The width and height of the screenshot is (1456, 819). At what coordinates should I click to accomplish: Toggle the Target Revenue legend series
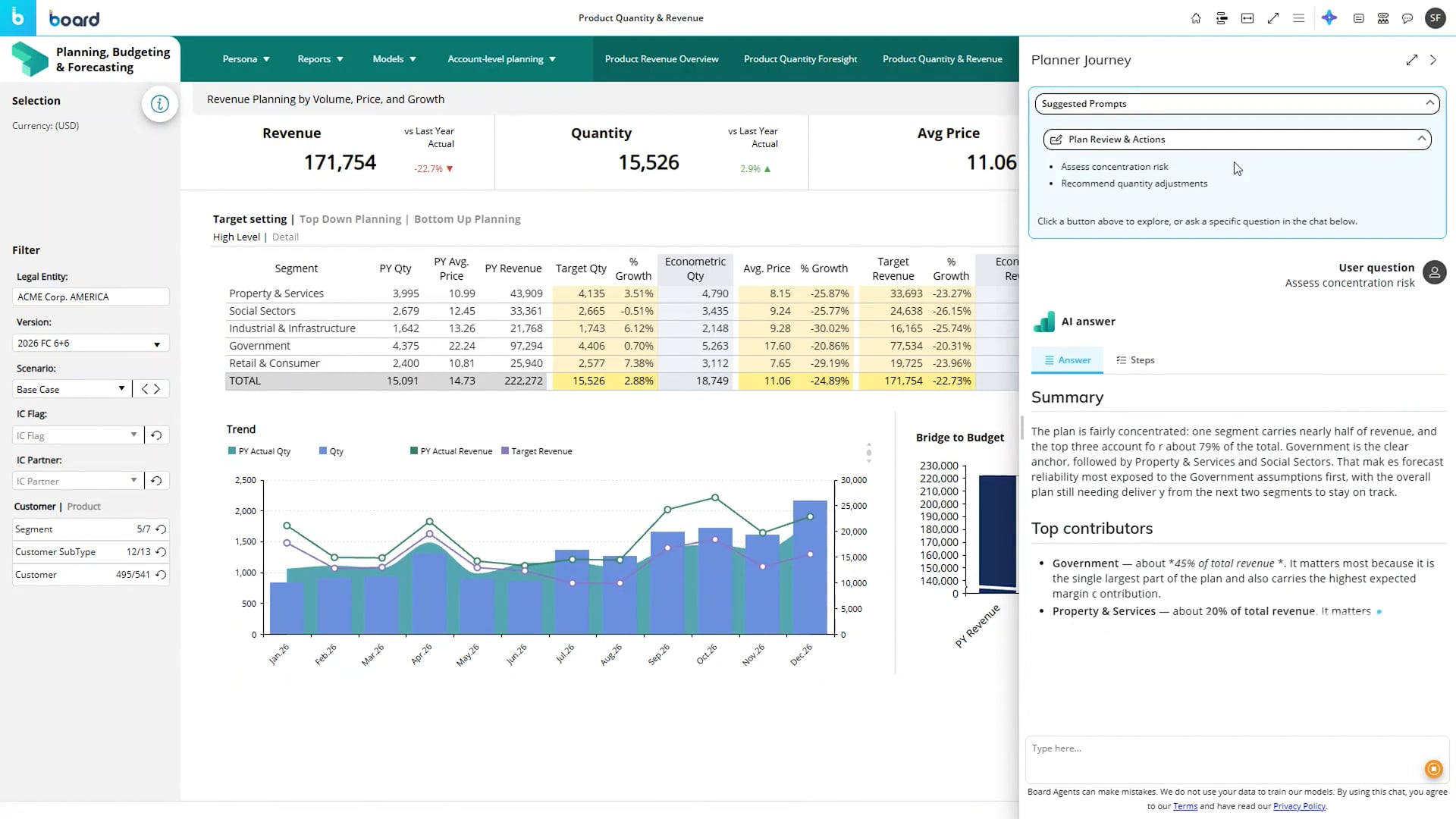[536, 451]
